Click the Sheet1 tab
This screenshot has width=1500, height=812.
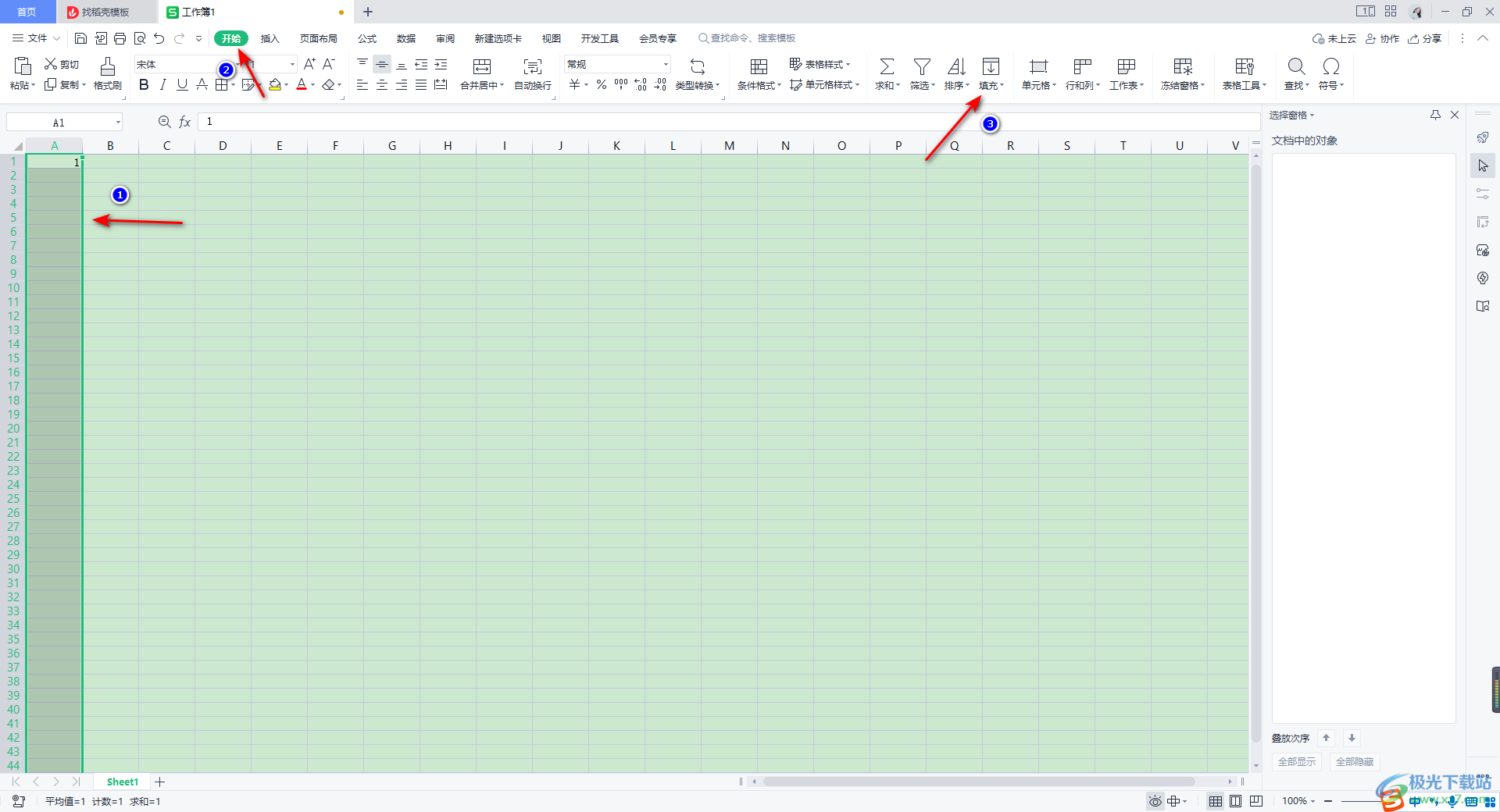point(123,782)
